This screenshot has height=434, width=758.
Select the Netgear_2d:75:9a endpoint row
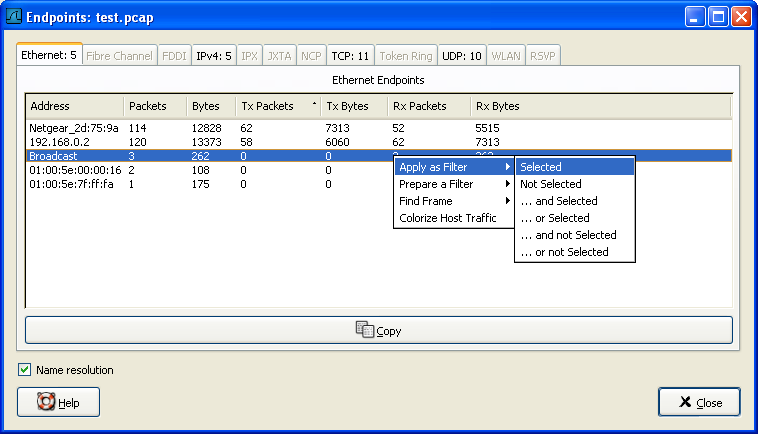[x=74, y=128]
